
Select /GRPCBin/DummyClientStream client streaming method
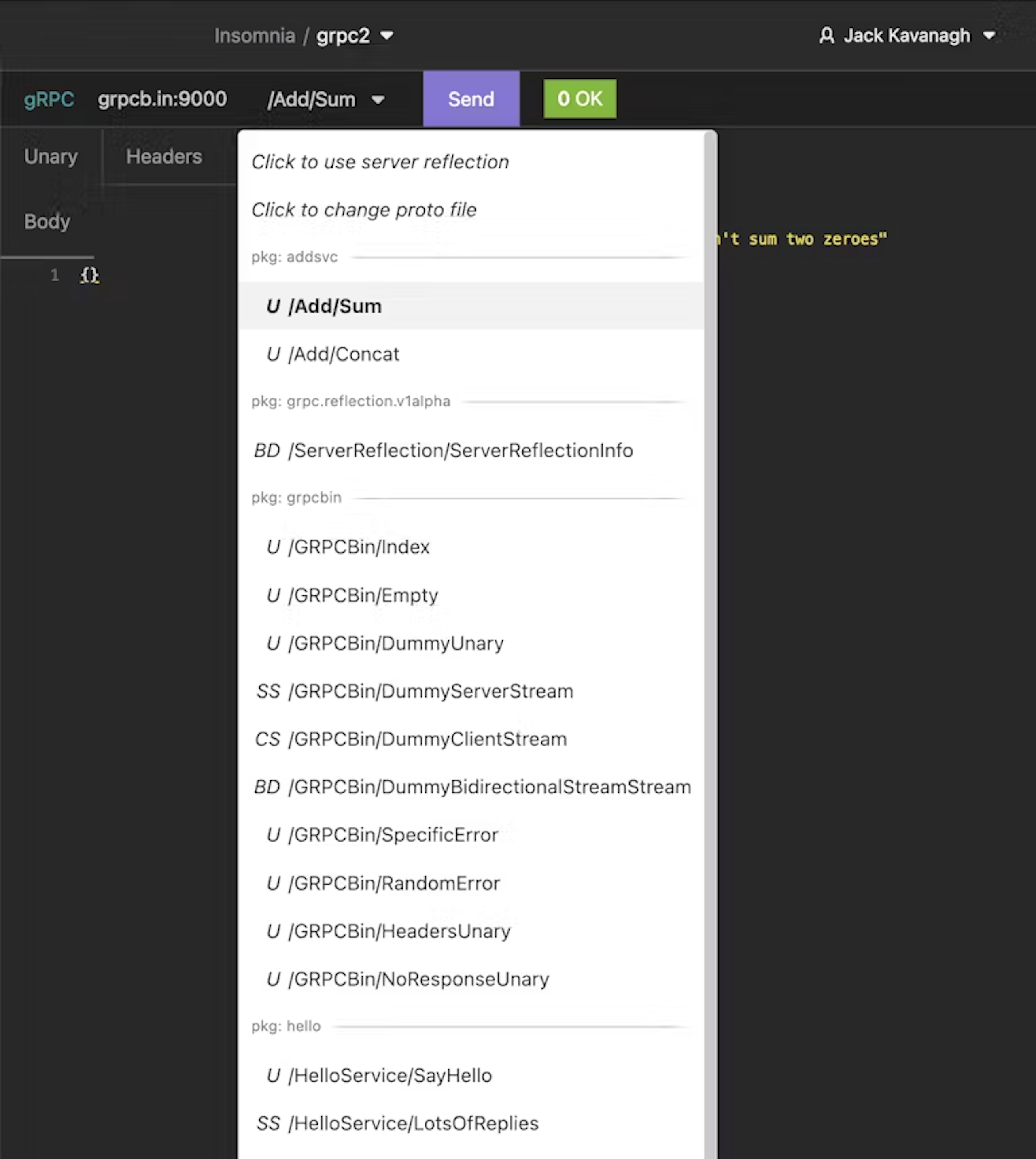pyautogui.click(x=427, y=739)
